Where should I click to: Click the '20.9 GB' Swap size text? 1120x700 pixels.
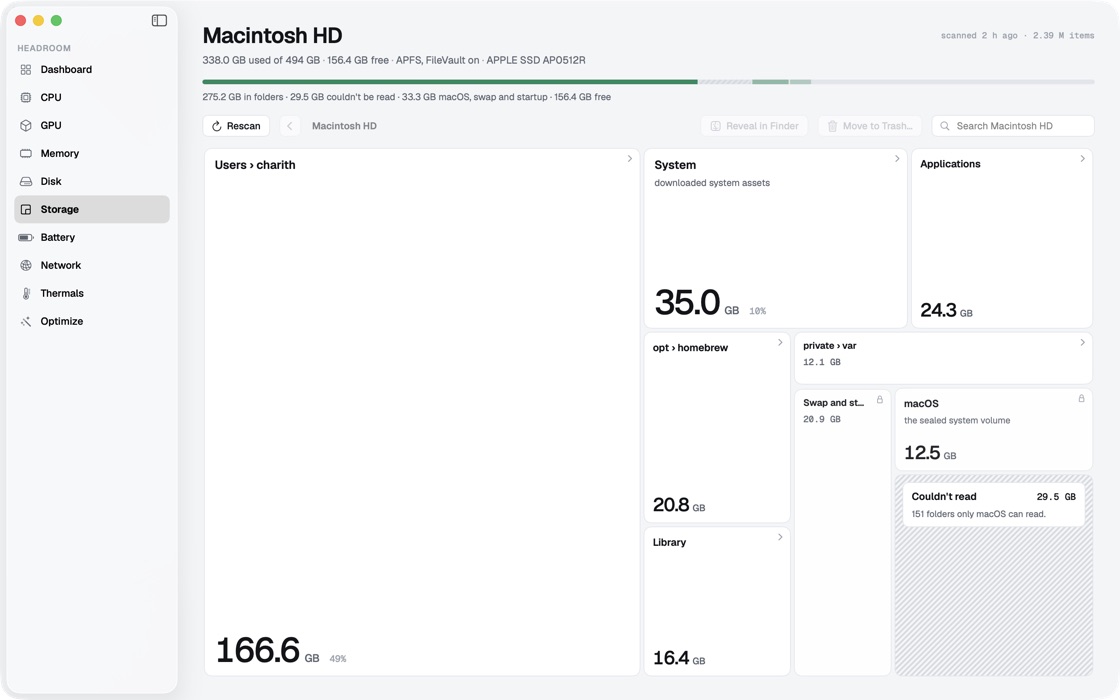point(821,419)
